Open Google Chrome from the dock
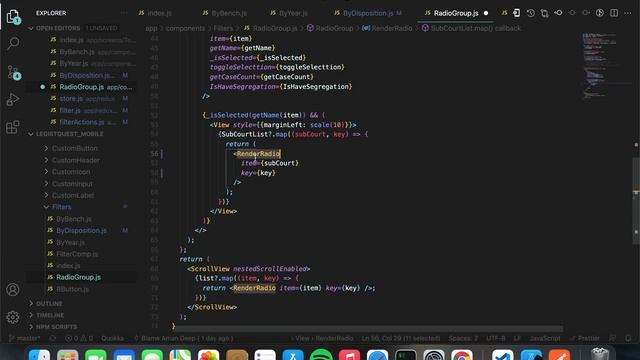 (462, 355)
